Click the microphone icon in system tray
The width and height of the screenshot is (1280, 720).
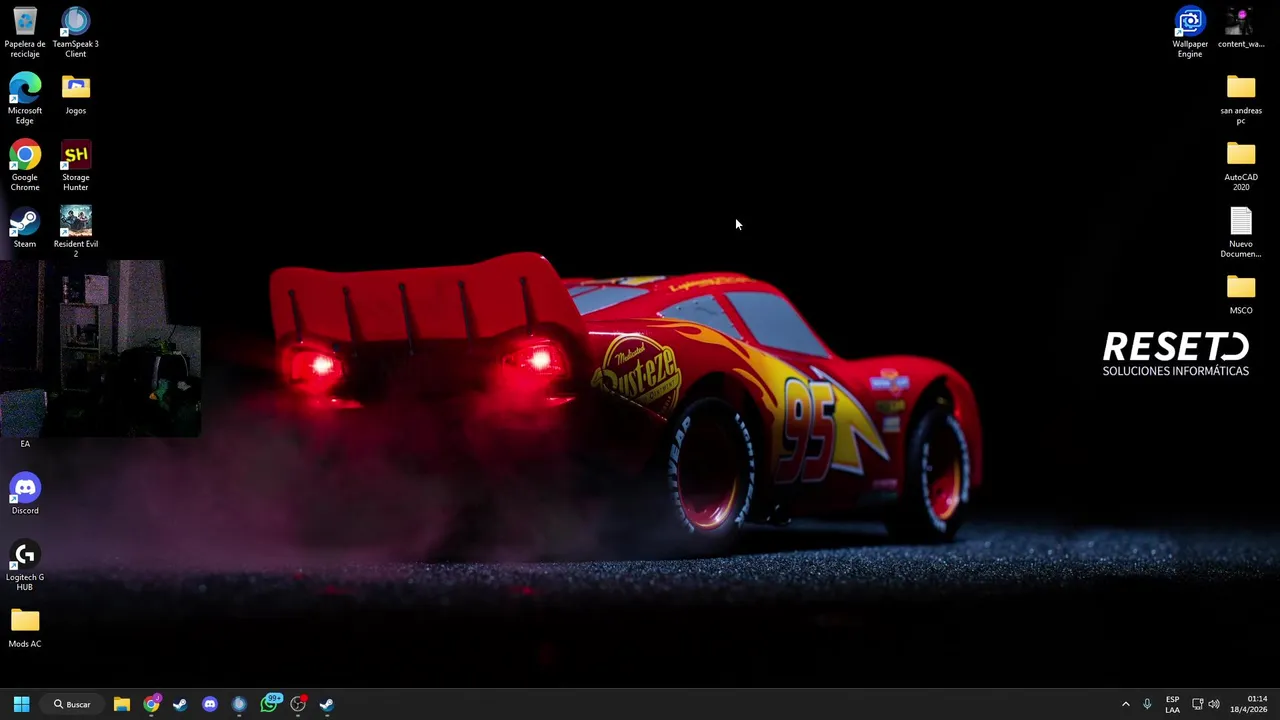tap(1147, 704)
